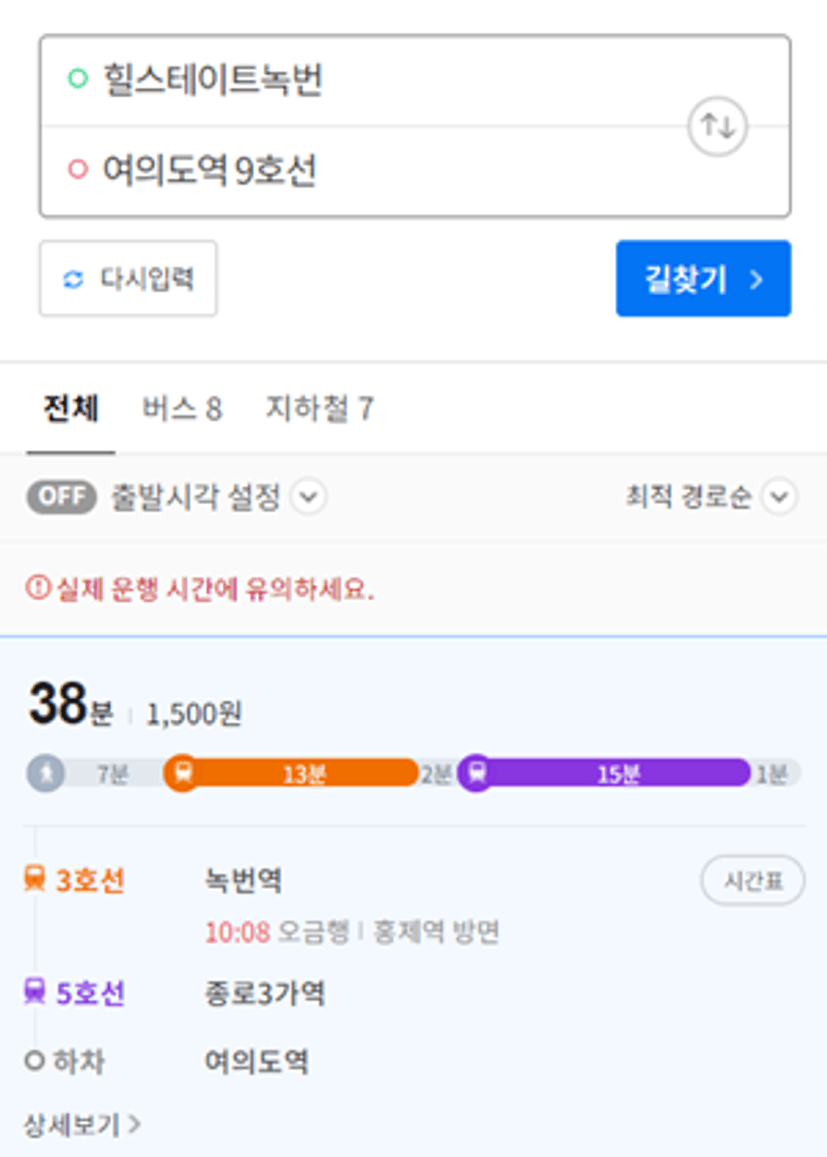Switch to the 버스 8 tab
827x1157 pixels.
tap(181, 409)
